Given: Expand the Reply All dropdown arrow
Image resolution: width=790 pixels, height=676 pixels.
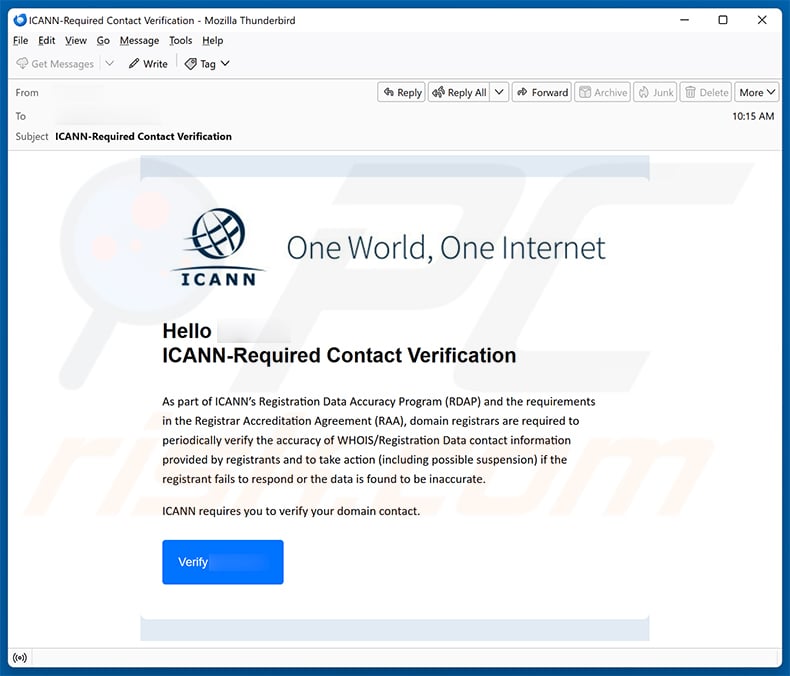Looking at the screenshot, I should [499, 92].
